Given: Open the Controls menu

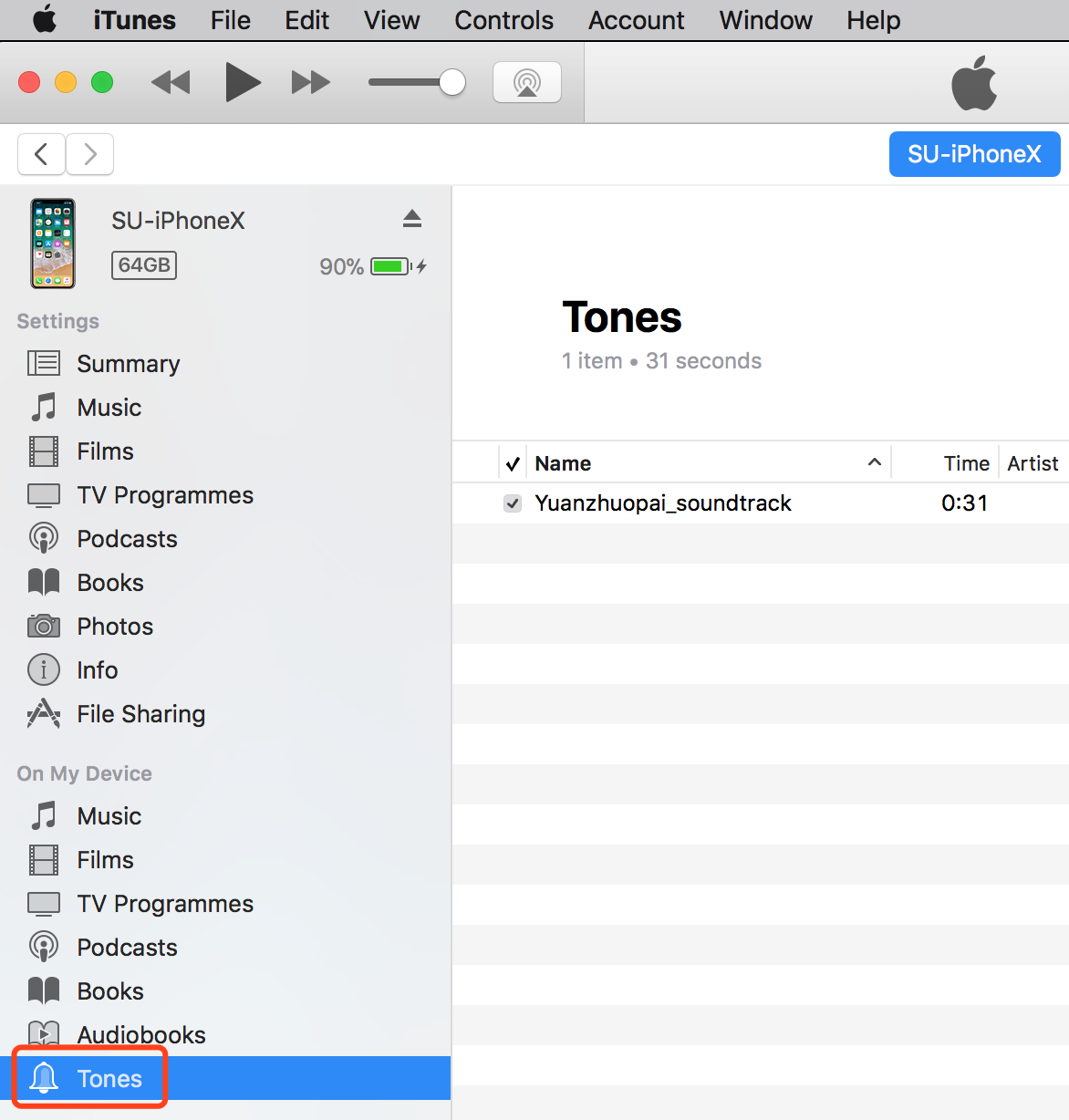Looking at the screenshot, I should tap(503, 20).
